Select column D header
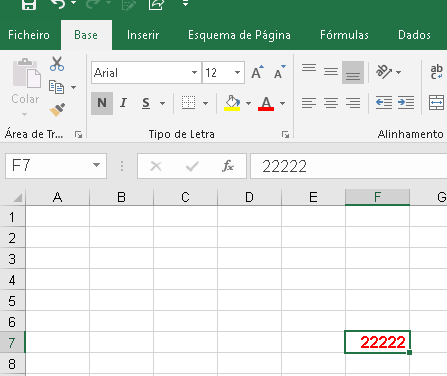Image resolution: width=447 pixels, height=376 pixels. [249, 197]
